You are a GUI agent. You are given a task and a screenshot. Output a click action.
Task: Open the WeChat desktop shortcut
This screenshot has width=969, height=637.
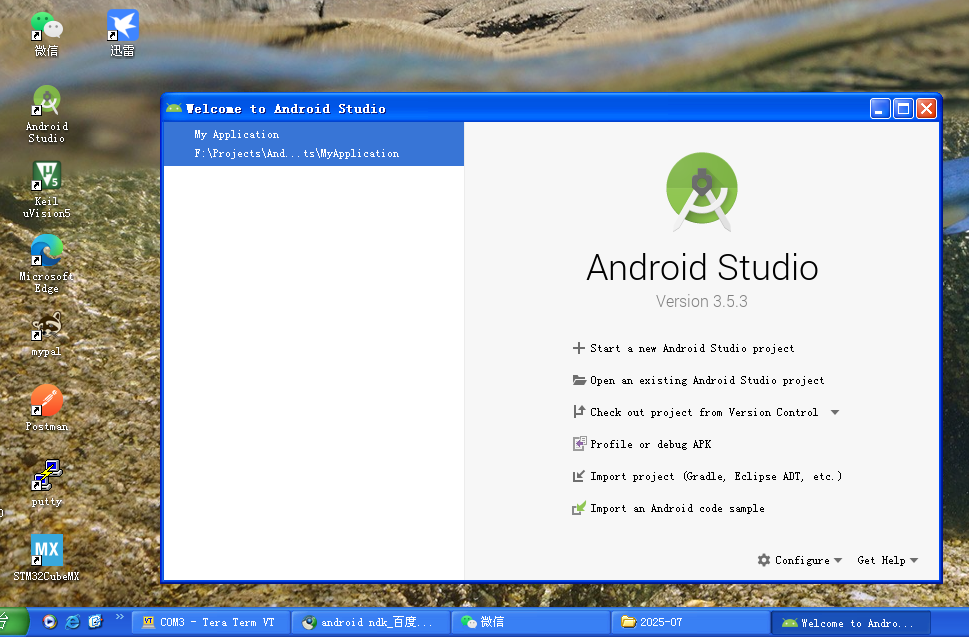(46, 34)
